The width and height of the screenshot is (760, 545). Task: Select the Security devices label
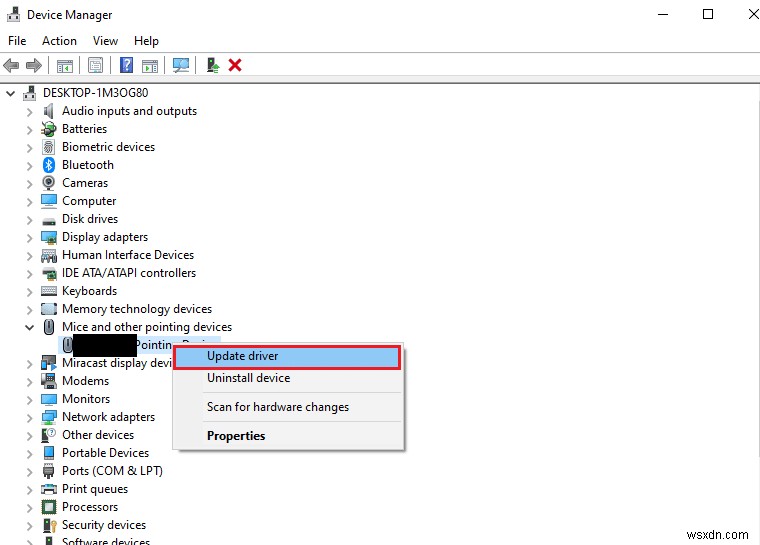pos(104,525)
